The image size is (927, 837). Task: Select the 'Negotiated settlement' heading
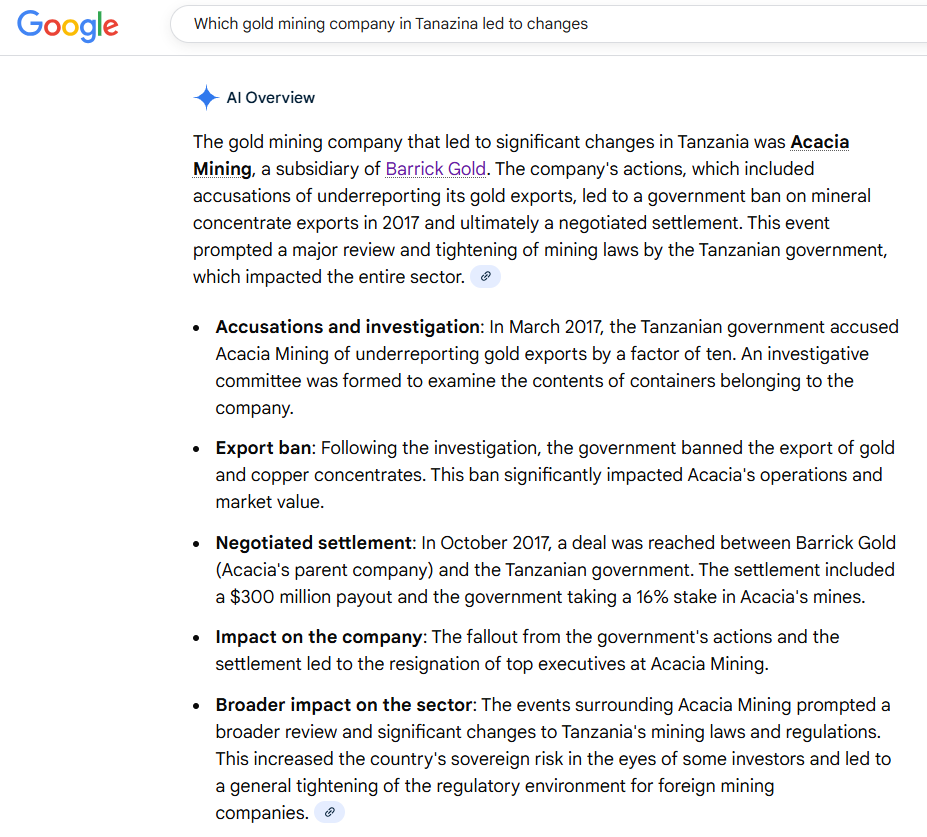[313, 543]
